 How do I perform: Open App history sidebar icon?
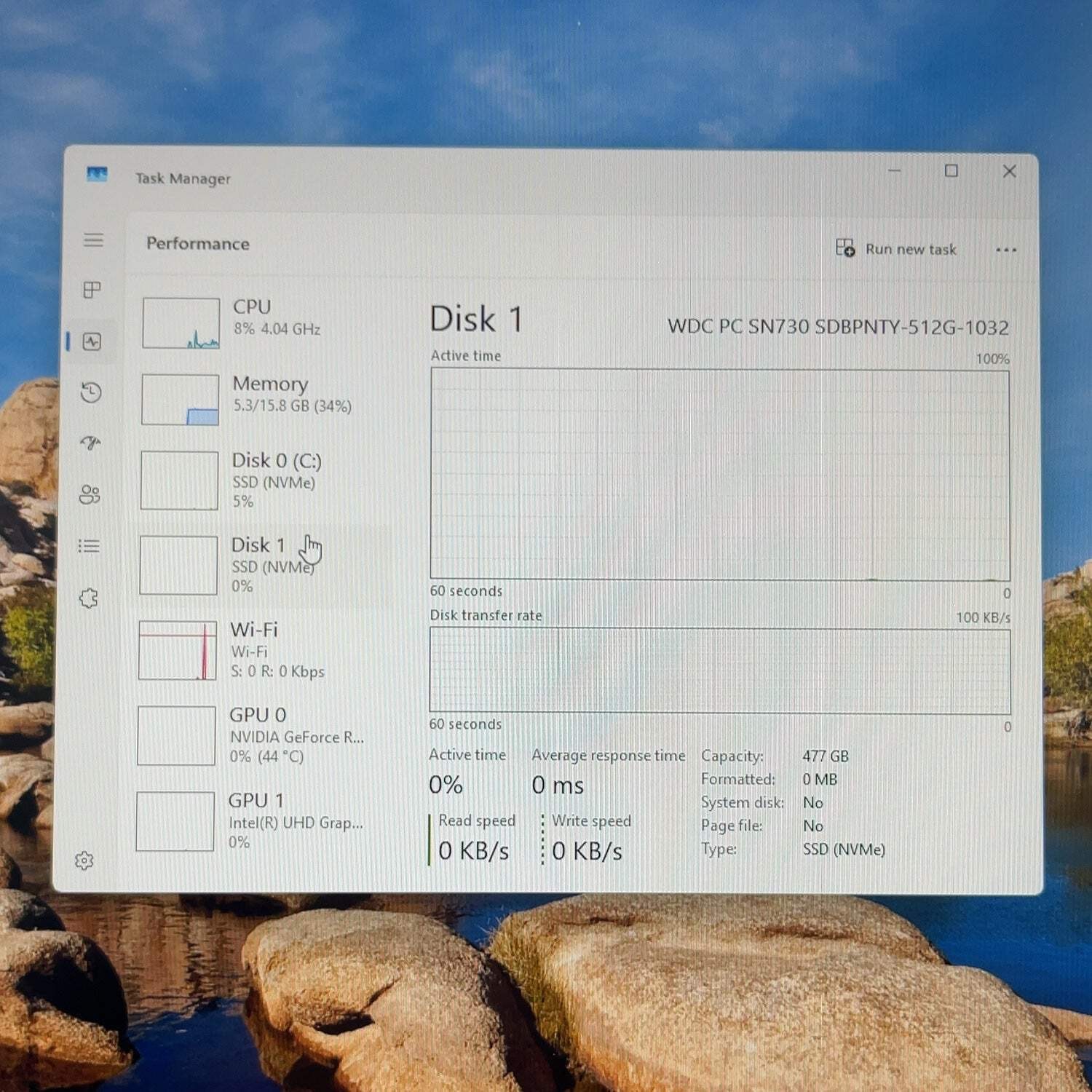(91, 392)
